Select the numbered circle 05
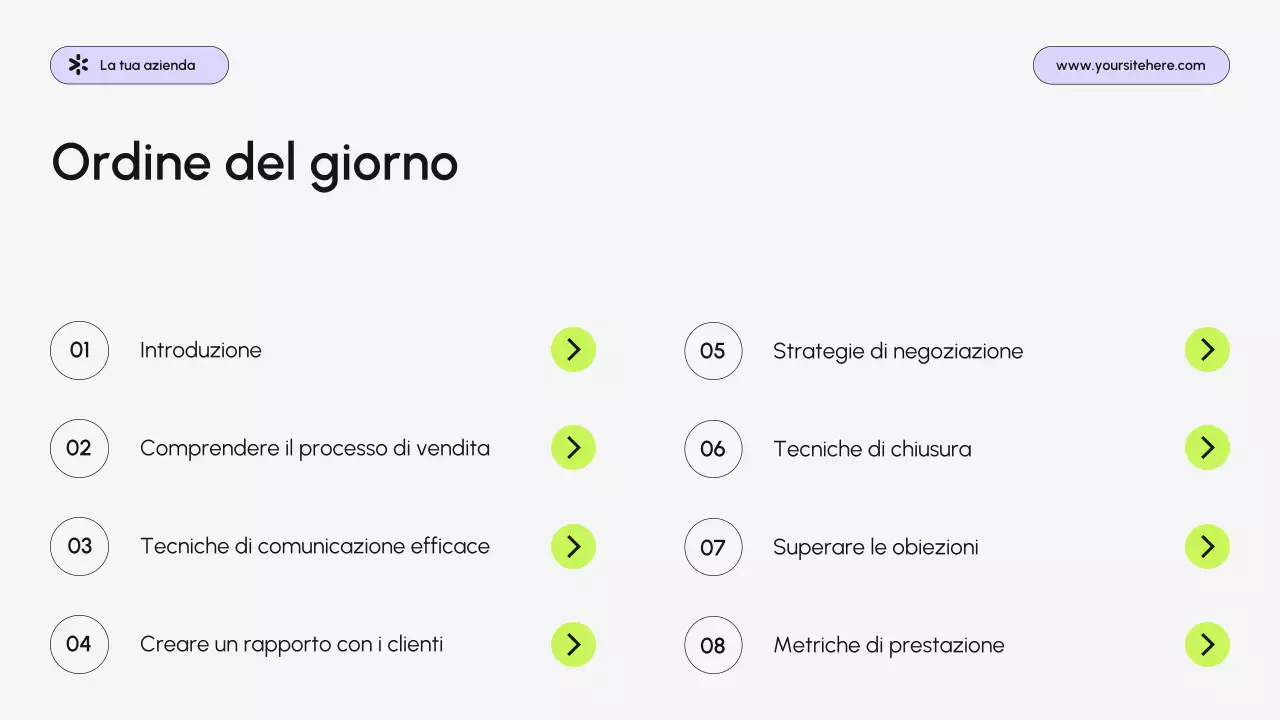This screenshot has height=720, width=1280. tap(713, 351)
